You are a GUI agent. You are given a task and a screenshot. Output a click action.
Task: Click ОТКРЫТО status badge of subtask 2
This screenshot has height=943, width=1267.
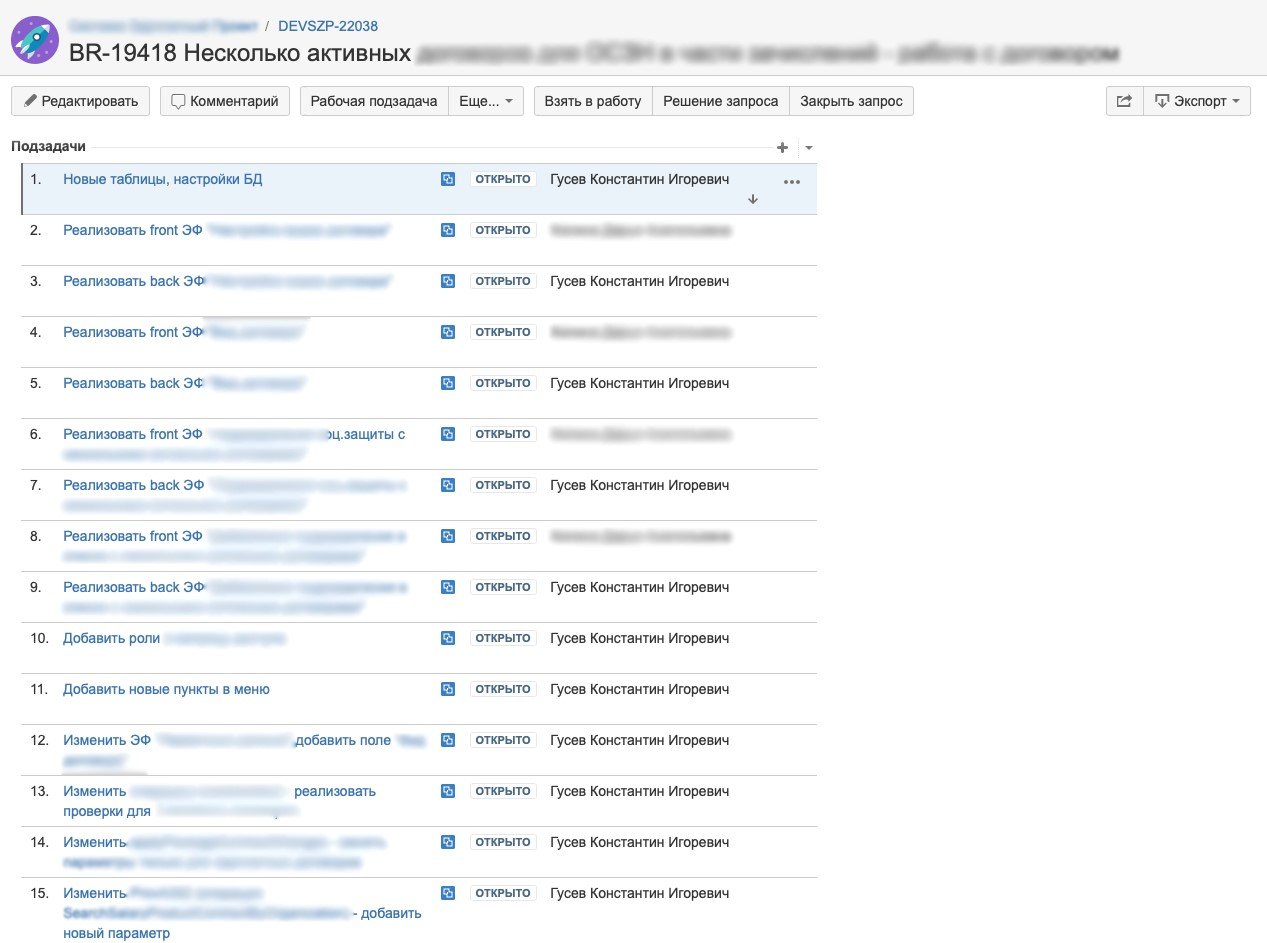503,231
